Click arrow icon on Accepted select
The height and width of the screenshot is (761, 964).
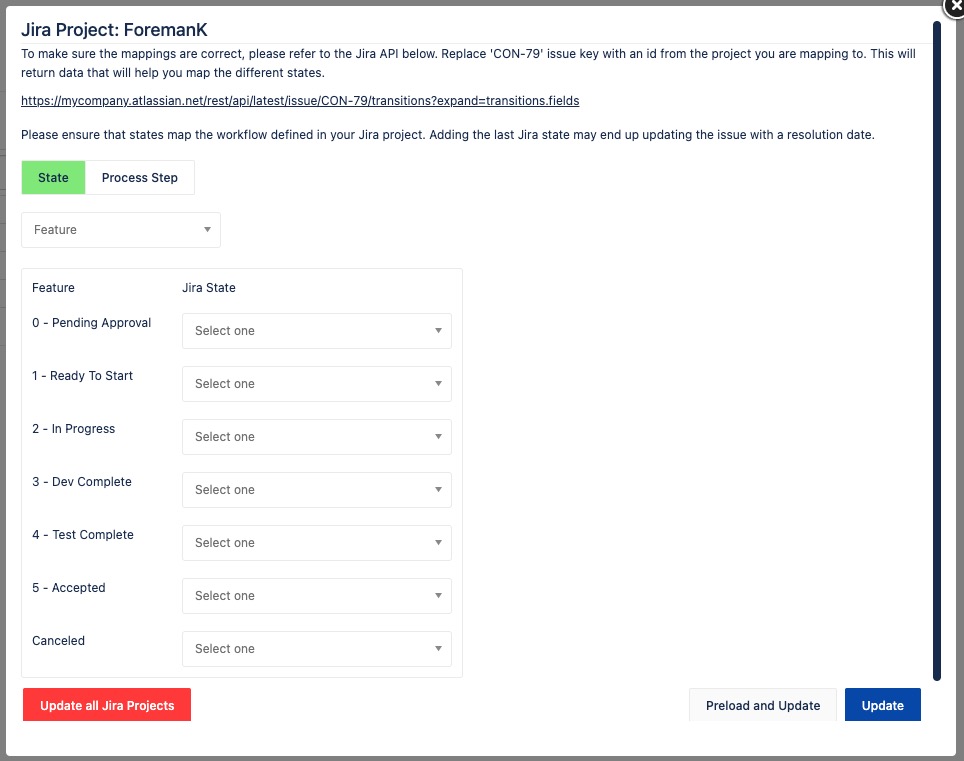click(x=438, y=596)
